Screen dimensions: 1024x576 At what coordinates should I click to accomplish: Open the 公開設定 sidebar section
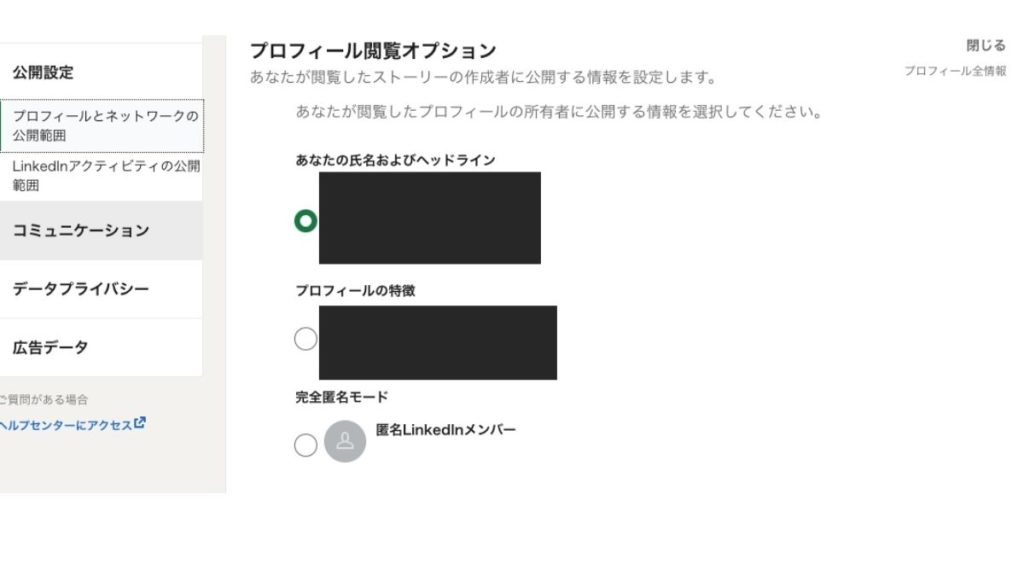[43, 73]
